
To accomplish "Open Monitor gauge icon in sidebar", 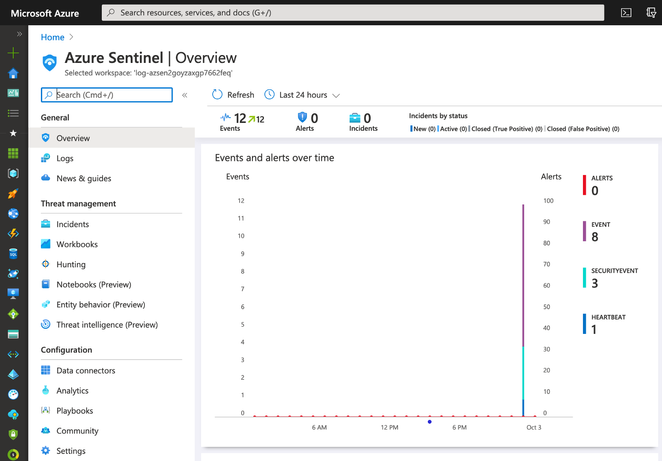I will tap(13, 394).
